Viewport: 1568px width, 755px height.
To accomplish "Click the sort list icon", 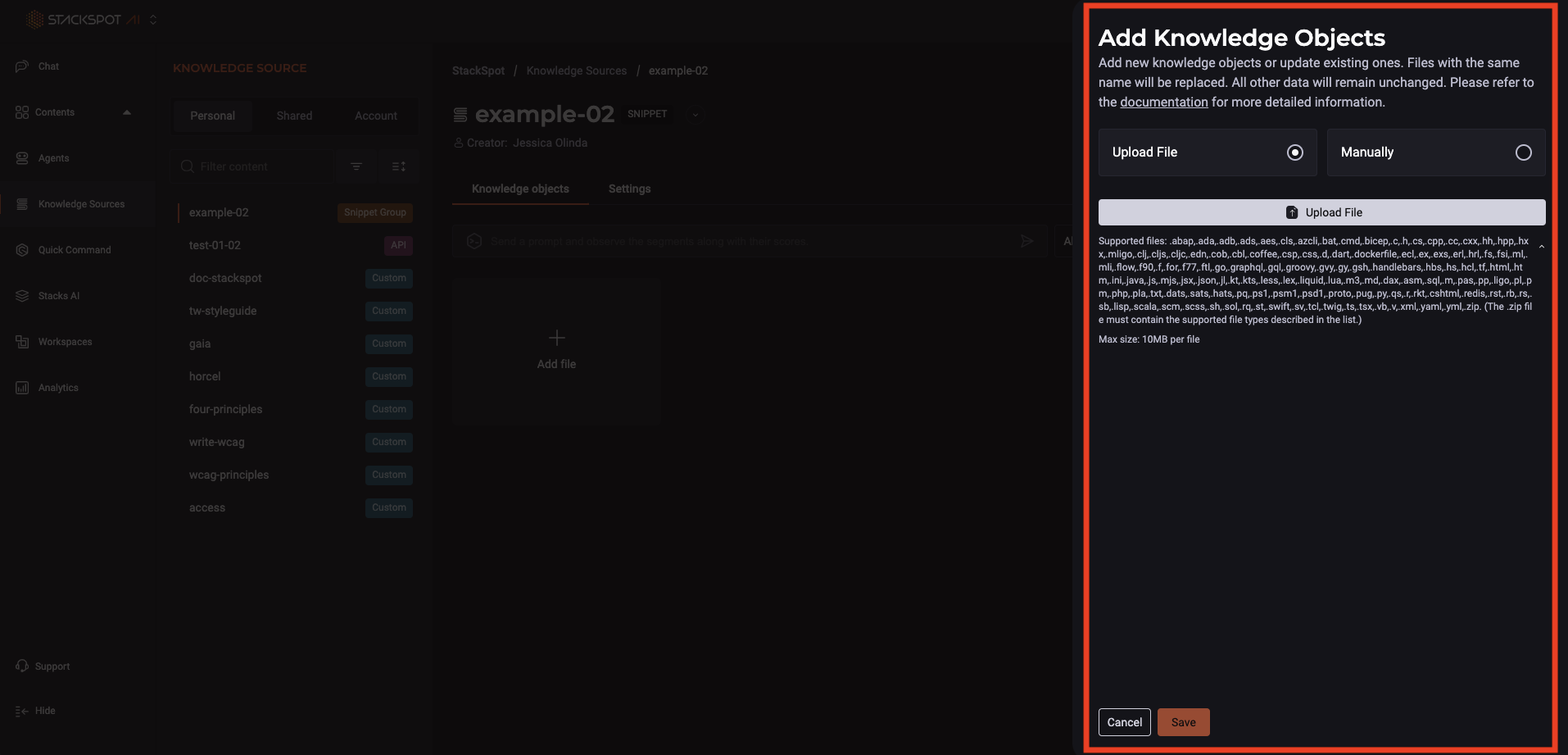I will (x=399, y=166).
